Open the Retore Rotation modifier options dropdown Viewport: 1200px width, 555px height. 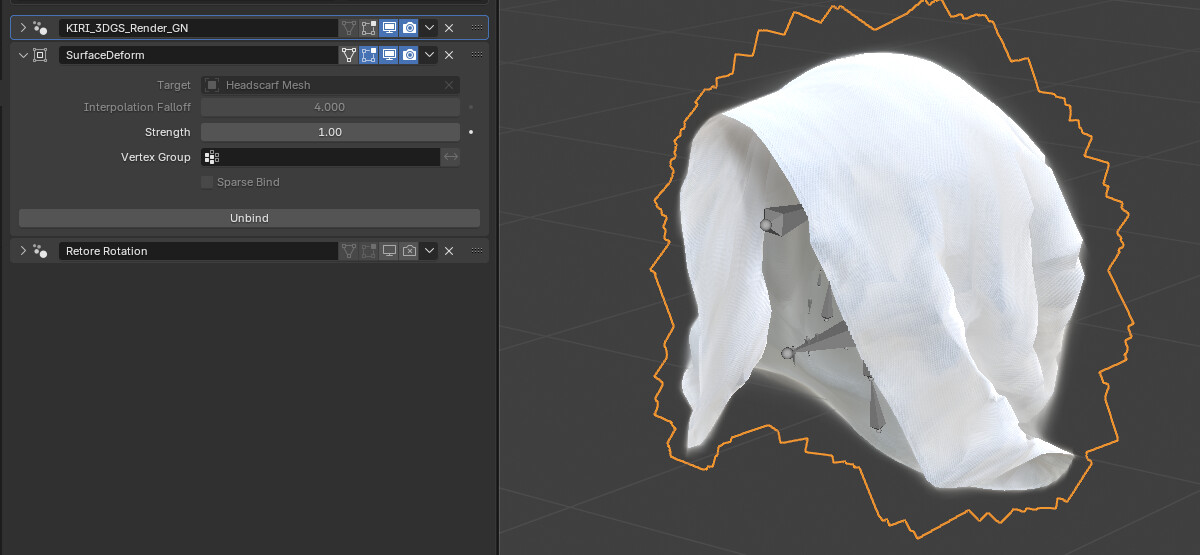point(429,251)
